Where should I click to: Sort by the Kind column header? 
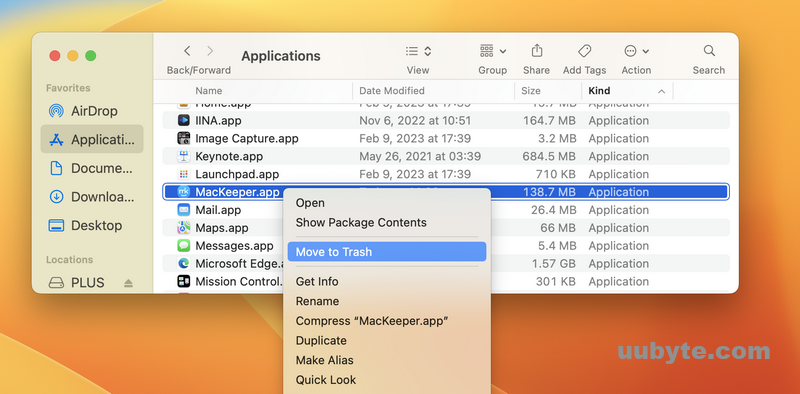pos(599,91)
